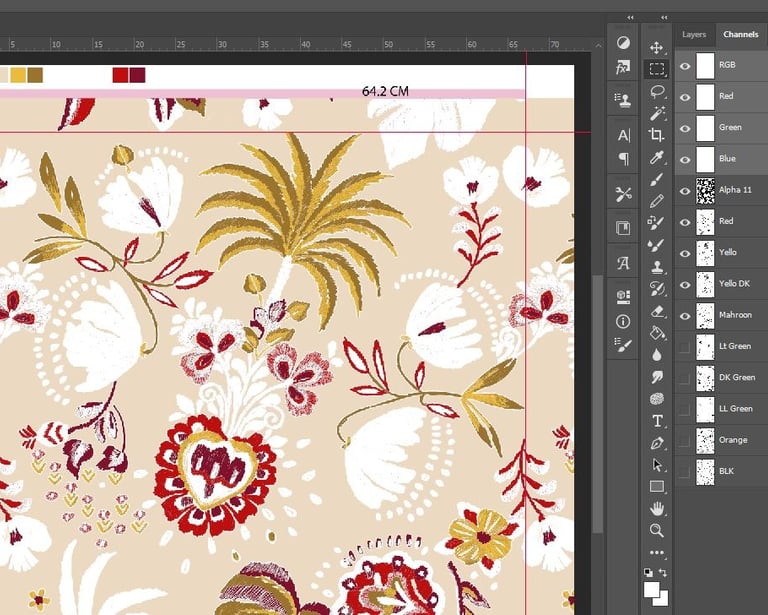This screenshot has width=768, height=615.
Task: Select the Magic Wand tool
Action: pos(656,113)
